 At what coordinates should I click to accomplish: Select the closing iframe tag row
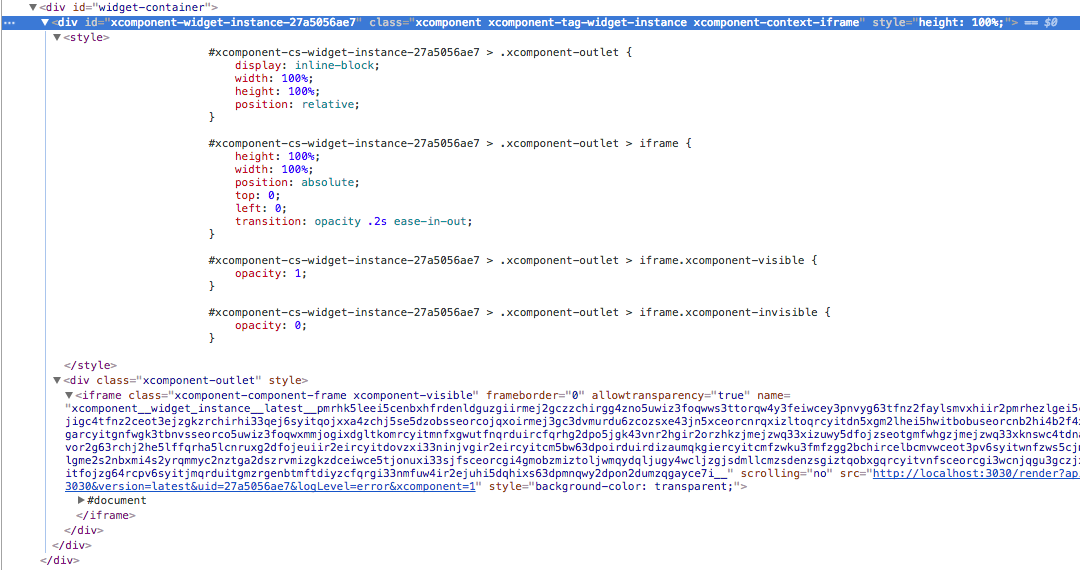coord(105,516)
